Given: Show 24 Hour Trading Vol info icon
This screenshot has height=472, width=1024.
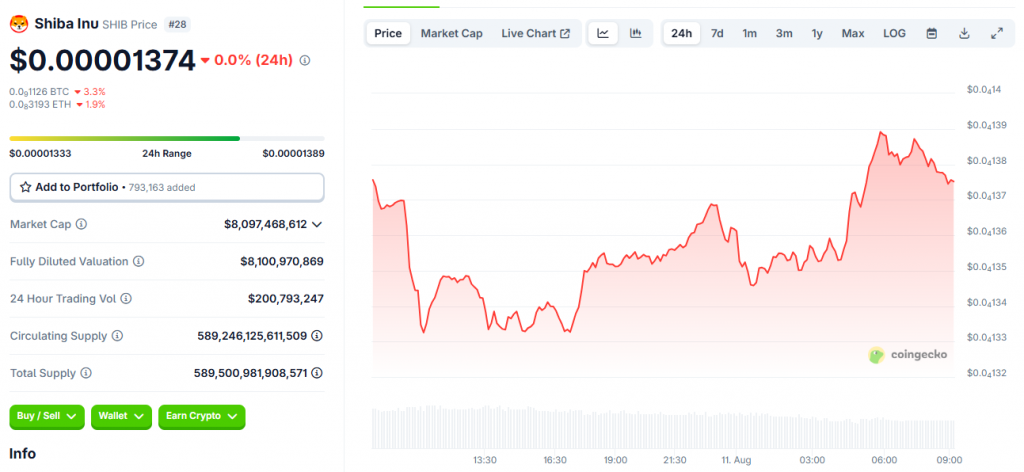Looking at the screenshot, I should click(x=126, y=298).
